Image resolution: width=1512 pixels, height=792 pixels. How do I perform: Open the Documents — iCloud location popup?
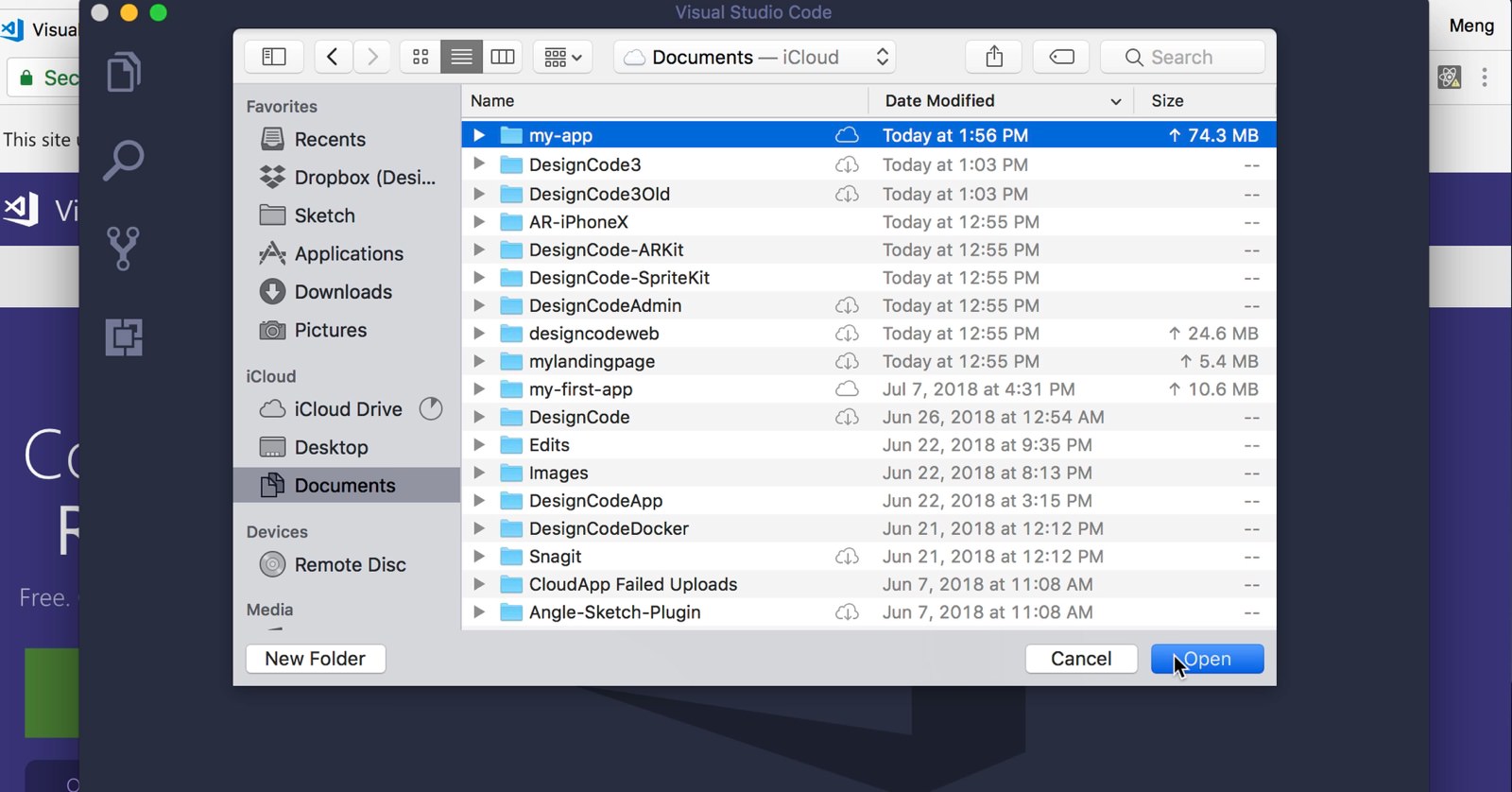coord(754,57)
